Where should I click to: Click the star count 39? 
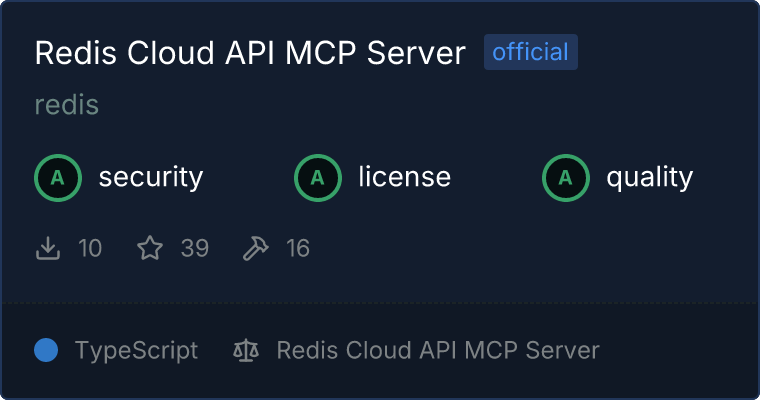click(x=195, y=248)
